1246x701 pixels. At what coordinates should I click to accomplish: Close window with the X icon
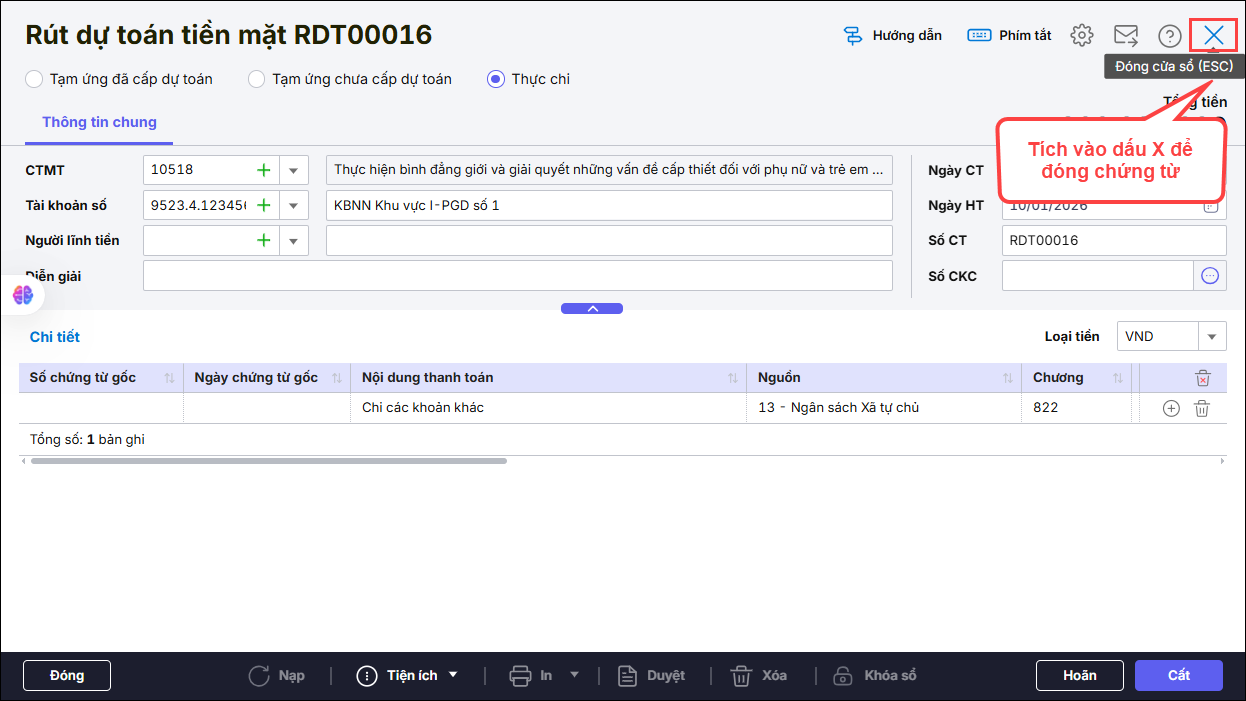[x=1213, y=35]
